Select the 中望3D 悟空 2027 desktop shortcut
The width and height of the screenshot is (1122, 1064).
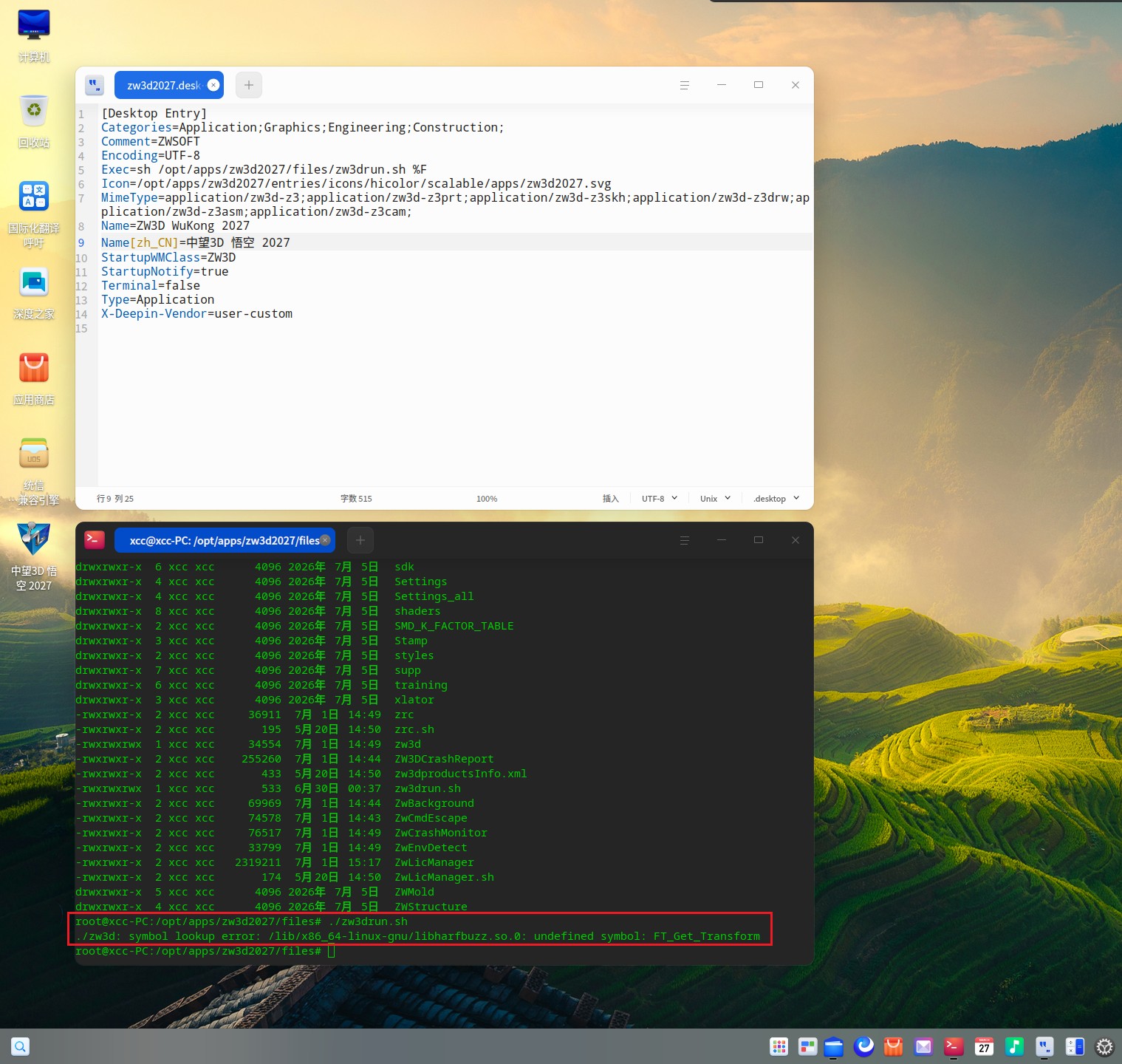pos(34,557)
